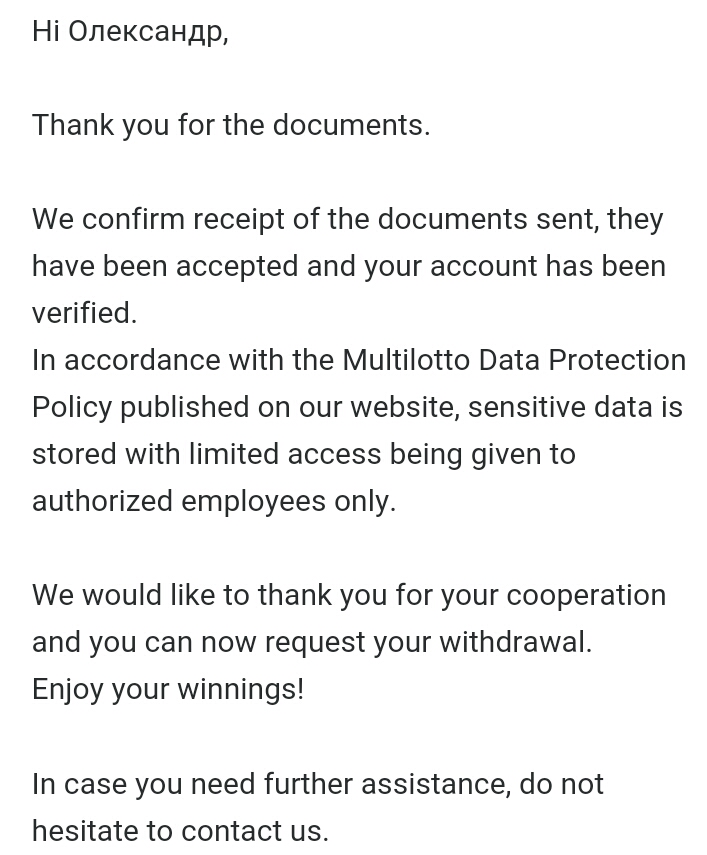Click the phrase 'sensitive data is'
Viewport: 707px width, 855px height.
click(x=575, y=407)
